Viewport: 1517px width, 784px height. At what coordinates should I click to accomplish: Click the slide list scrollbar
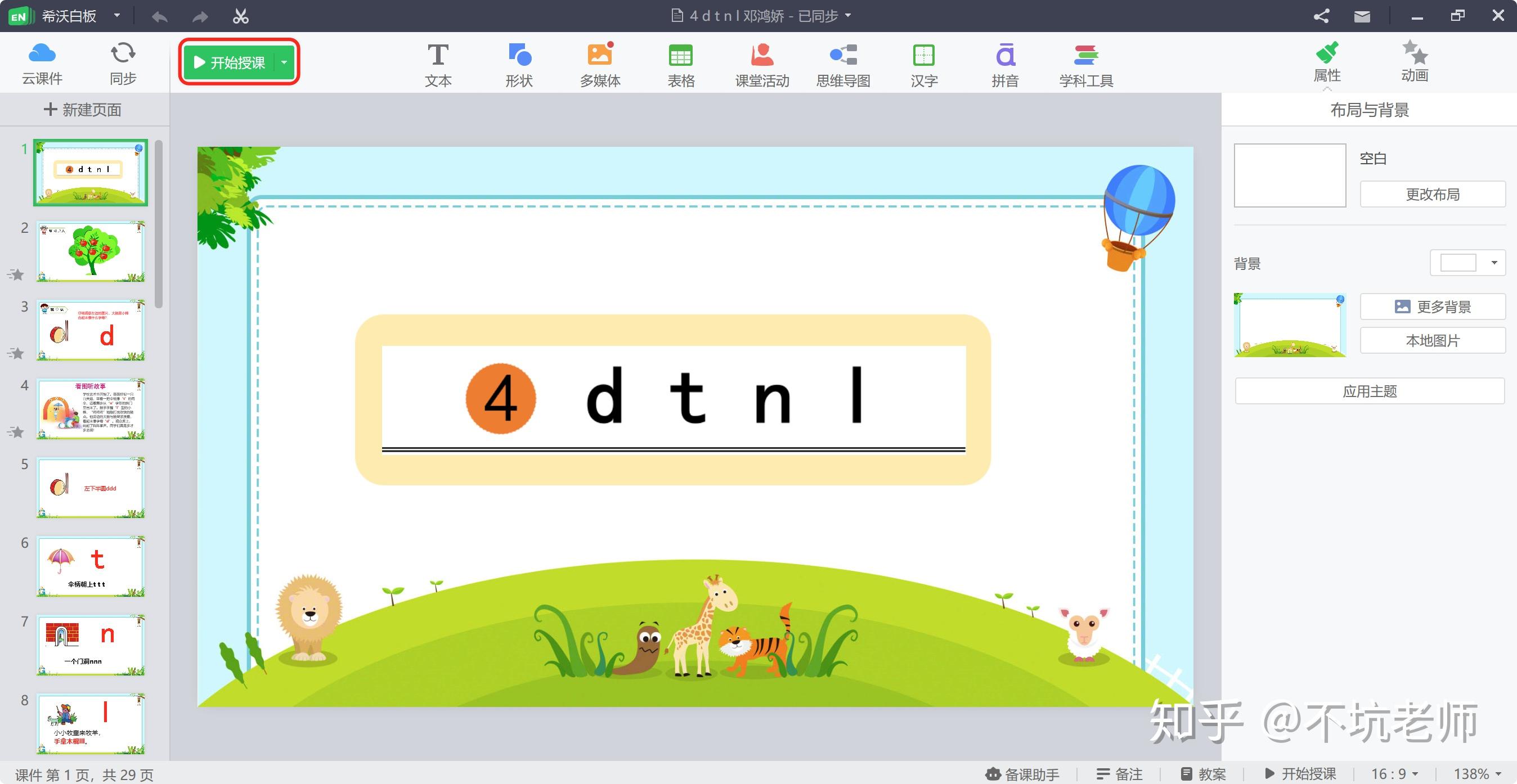click(x=159, y=224)
